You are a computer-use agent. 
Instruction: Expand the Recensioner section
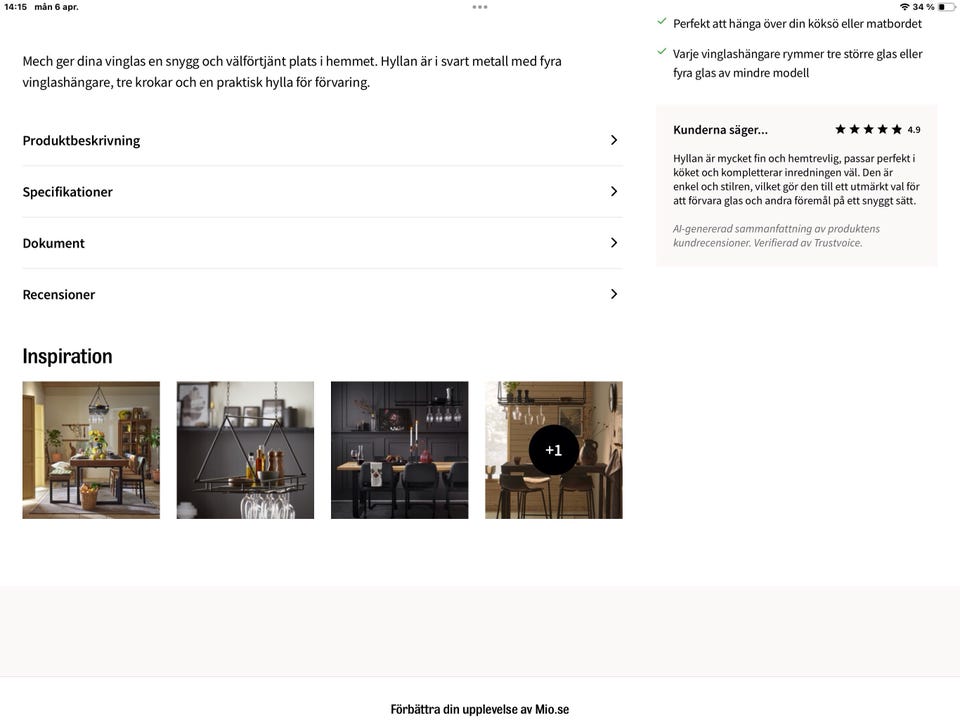614,294
